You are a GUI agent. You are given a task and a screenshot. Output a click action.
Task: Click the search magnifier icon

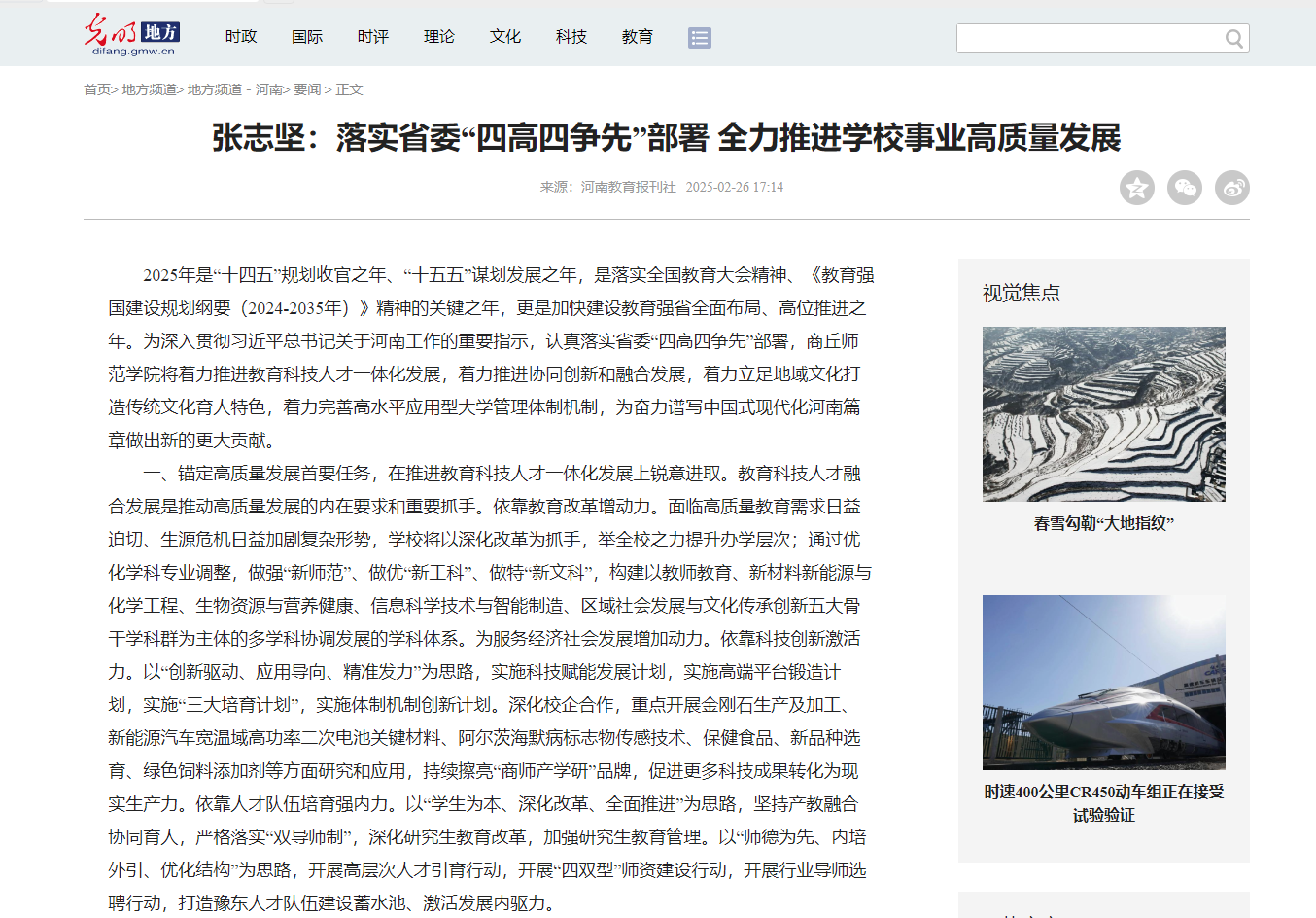pos(1233,39)
